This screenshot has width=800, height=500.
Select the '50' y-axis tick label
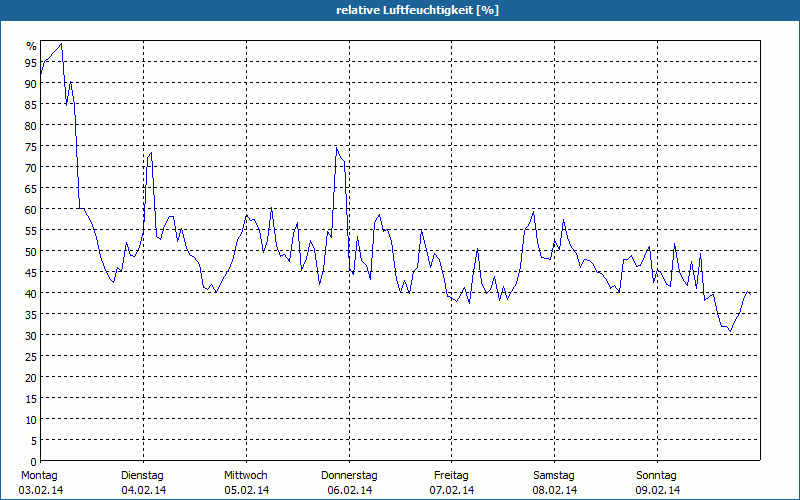(31, 251)
